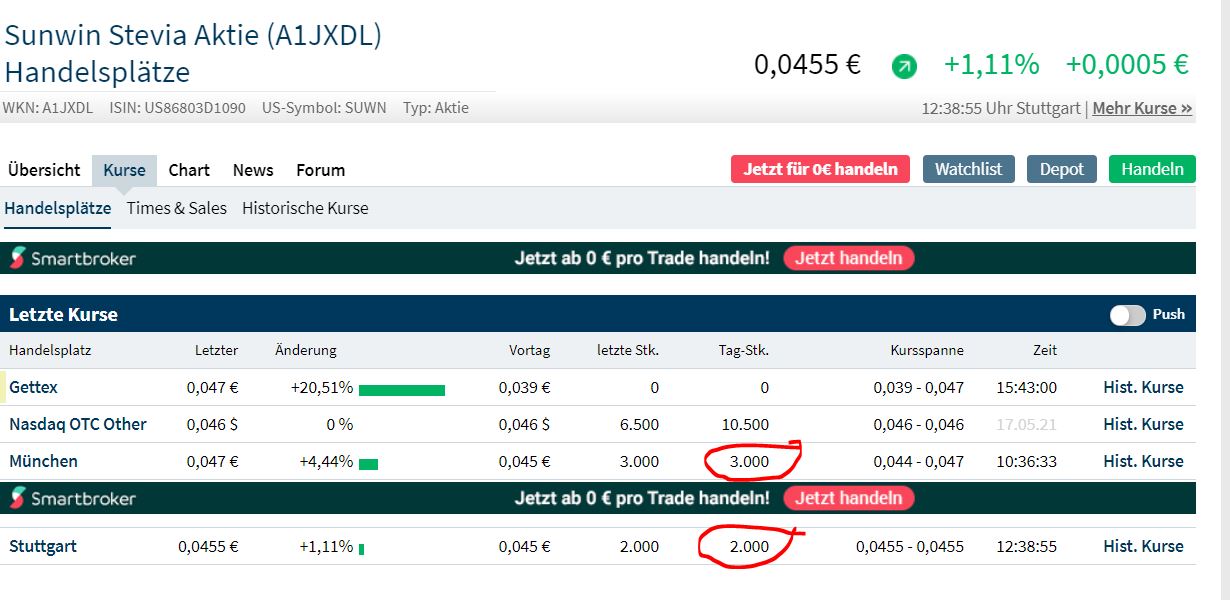Image resolution: width=1230 pixels, height=600 pixels.
Task: Click Jetzt für 0€ handeln button
Action: (x=820, y=169)
